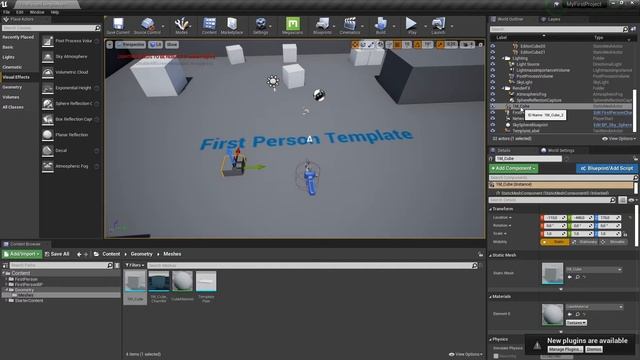Image resolution: width=640 pixels, height=360 pixels.
Task: Open the Modes toolbar icon
Action: coord(181,24)
